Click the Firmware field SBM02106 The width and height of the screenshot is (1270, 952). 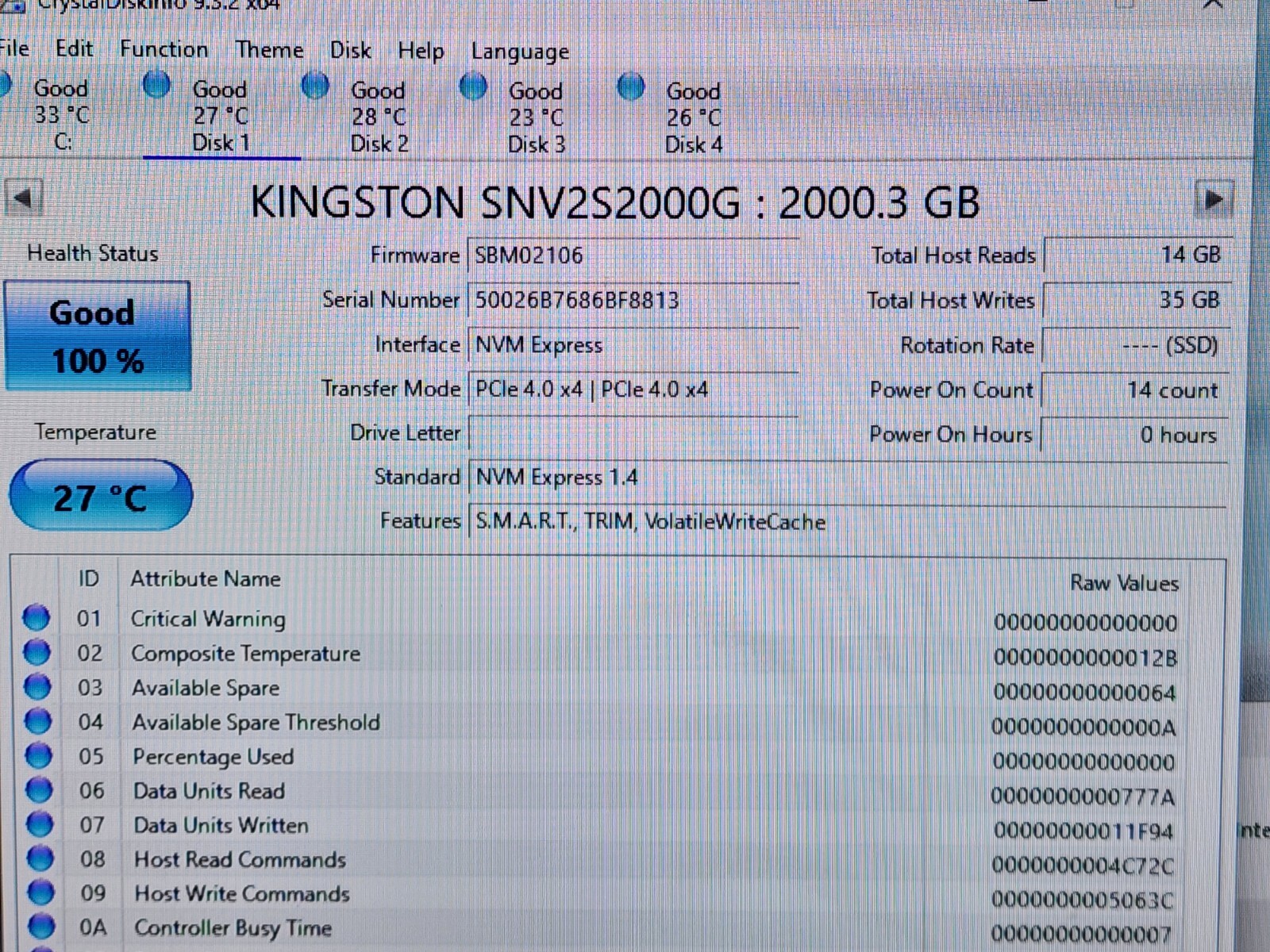[x=633, y=255]
